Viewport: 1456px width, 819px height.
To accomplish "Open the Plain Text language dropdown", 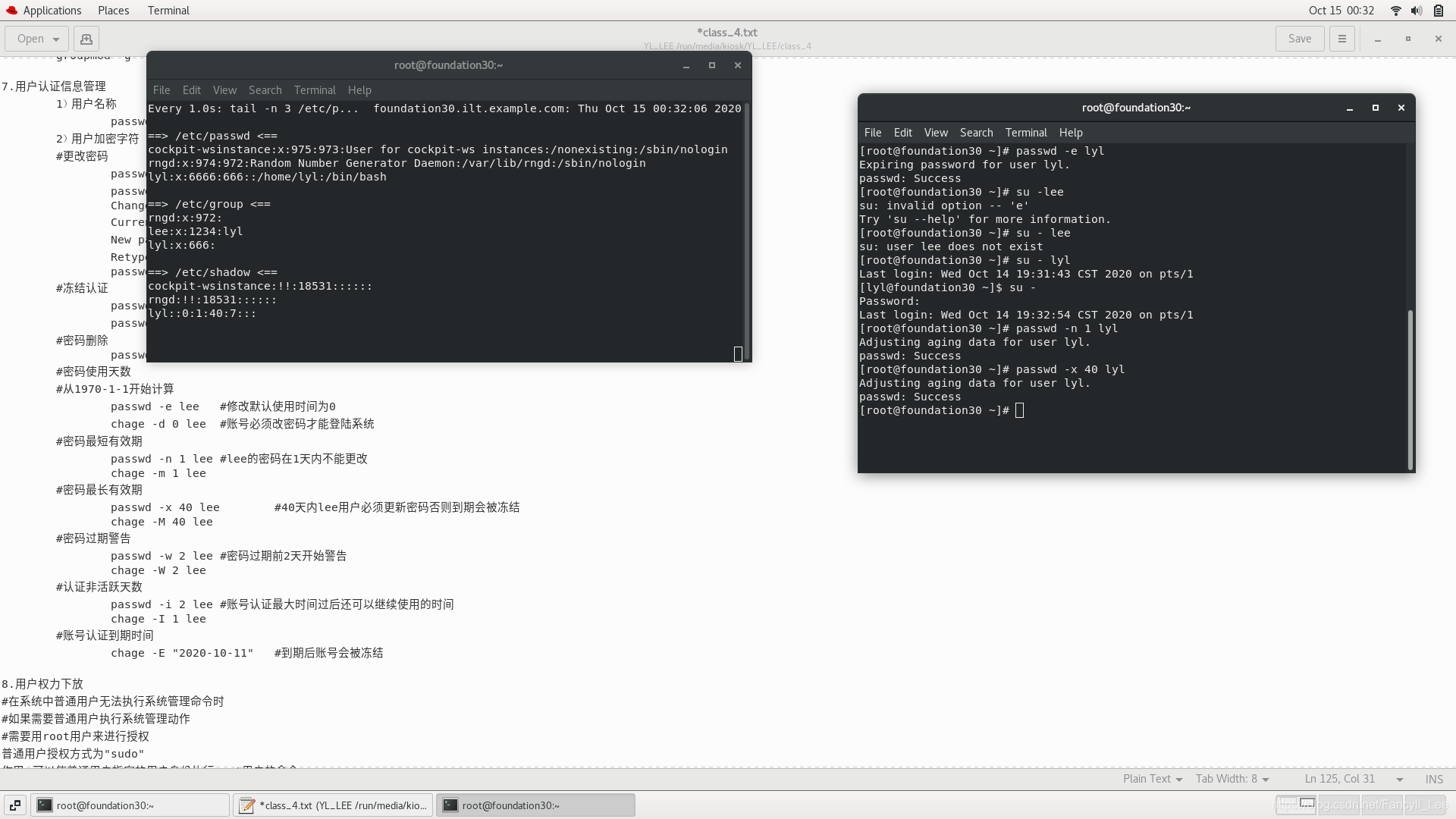I will [1152, 779].
